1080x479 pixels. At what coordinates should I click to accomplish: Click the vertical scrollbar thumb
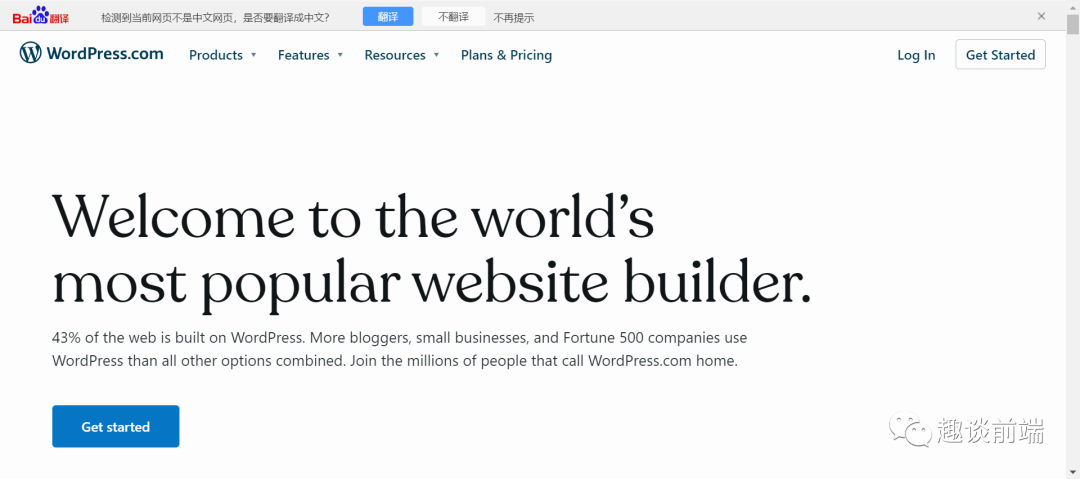1072,23
